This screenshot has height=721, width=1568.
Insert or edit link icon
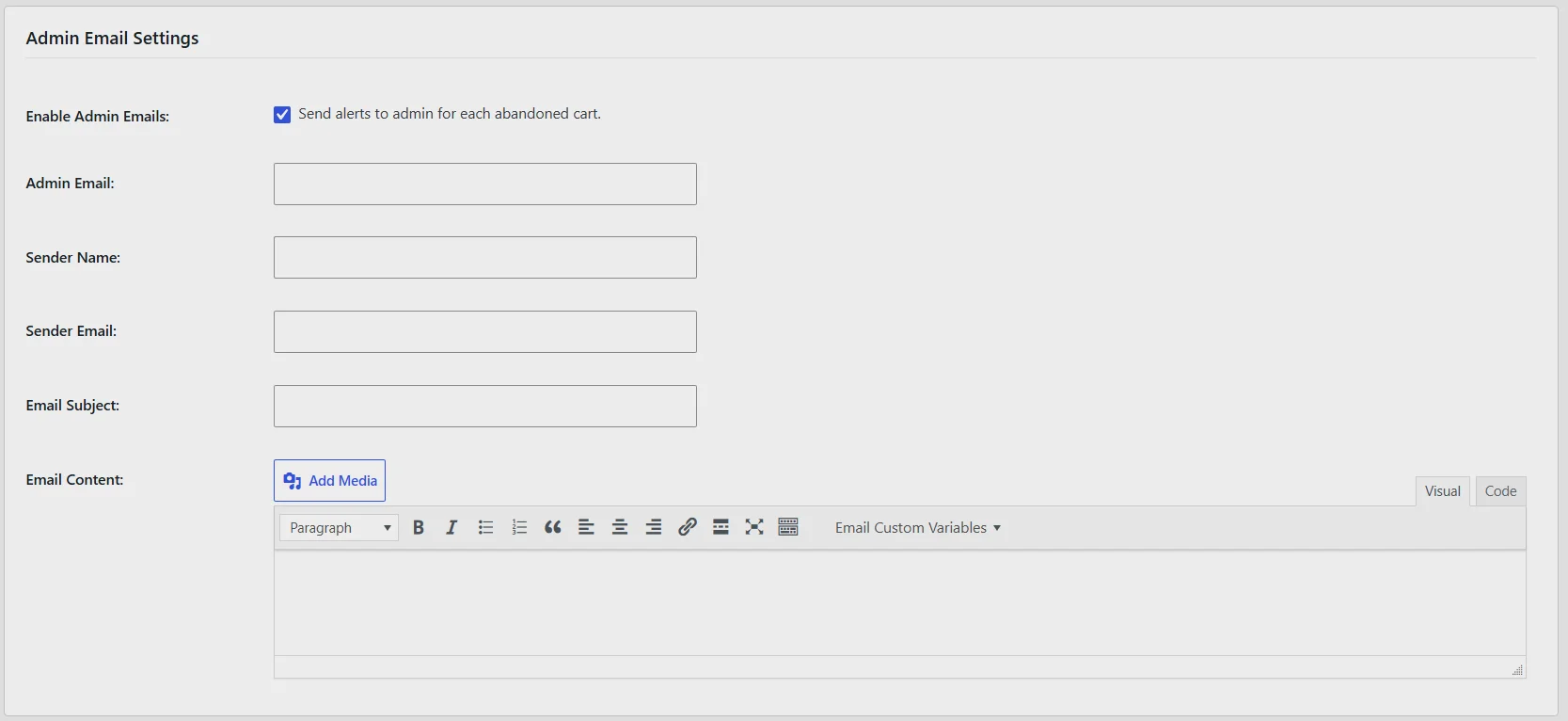click(x=688, y=528)
